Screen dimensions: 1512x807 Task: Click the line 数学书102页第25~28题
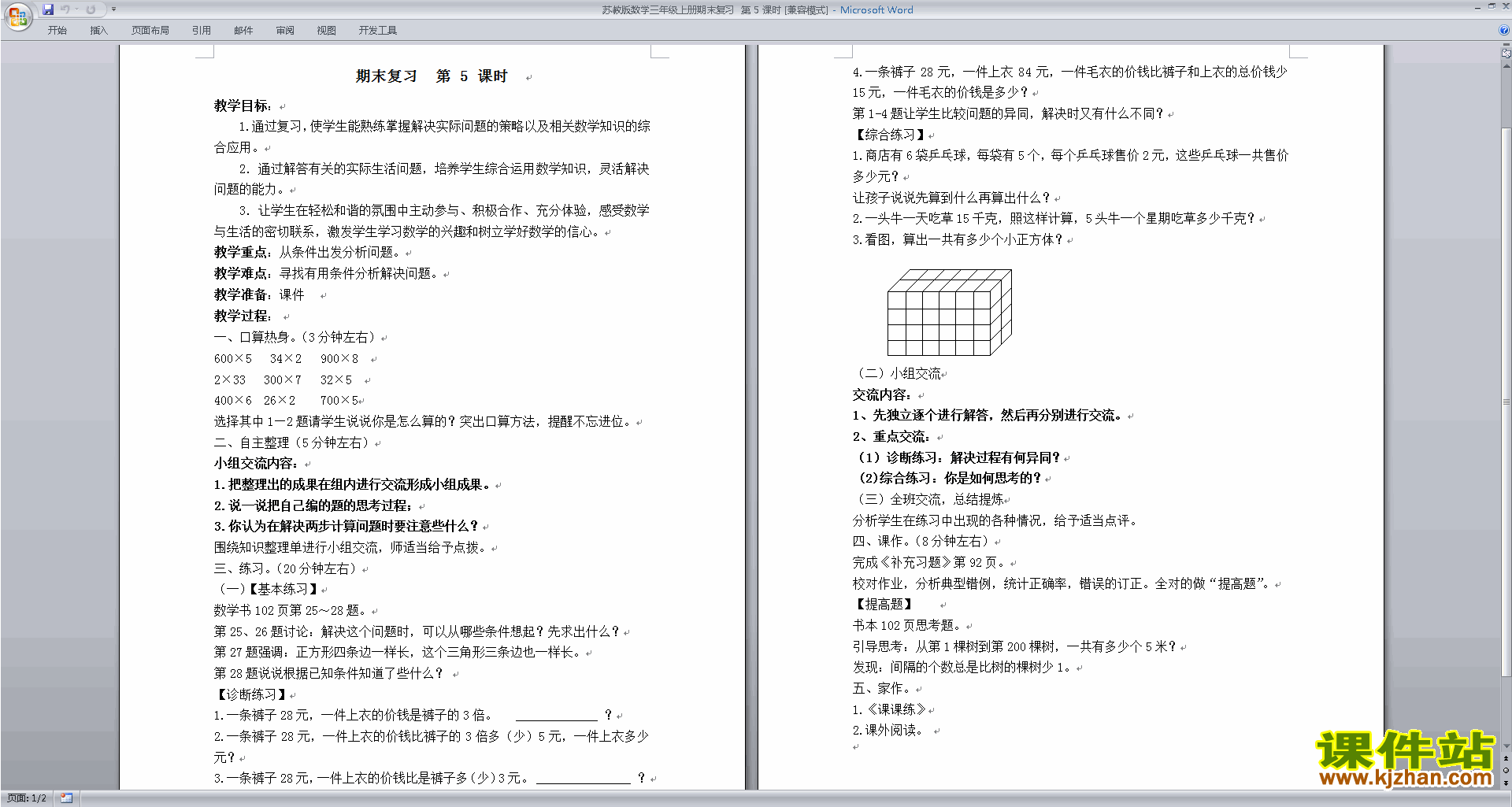click(x=290, y=610)
